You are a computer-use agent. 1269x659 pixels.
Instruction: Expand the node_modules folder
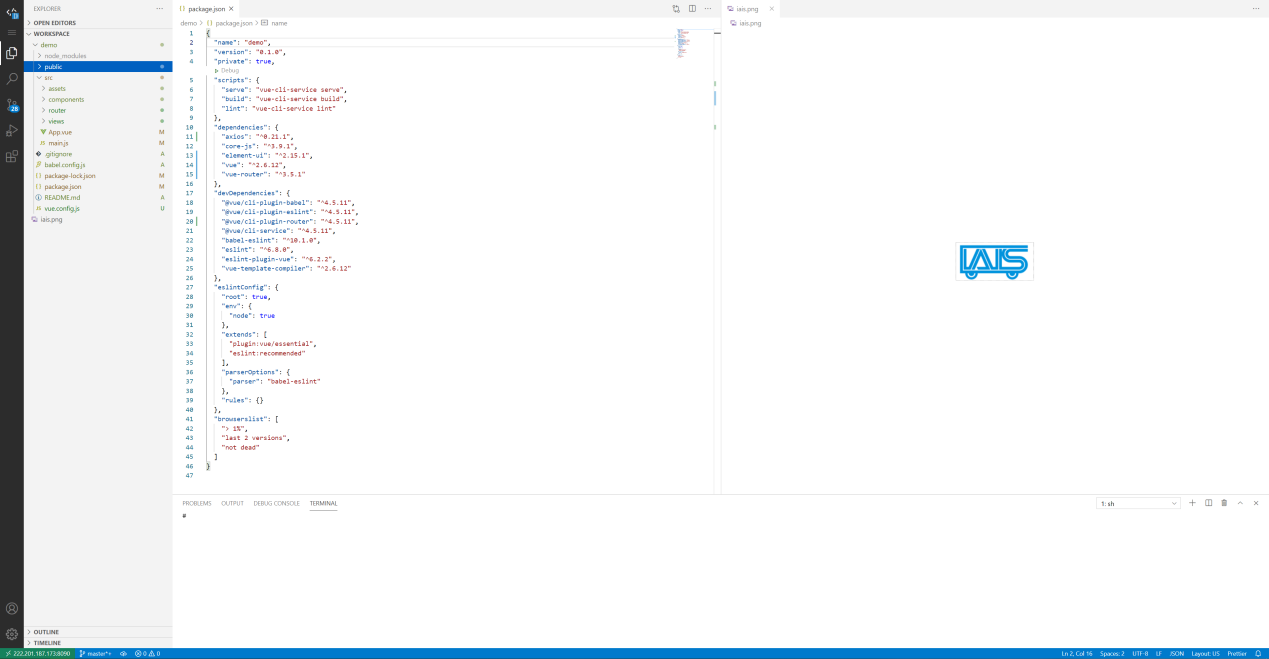65,56
